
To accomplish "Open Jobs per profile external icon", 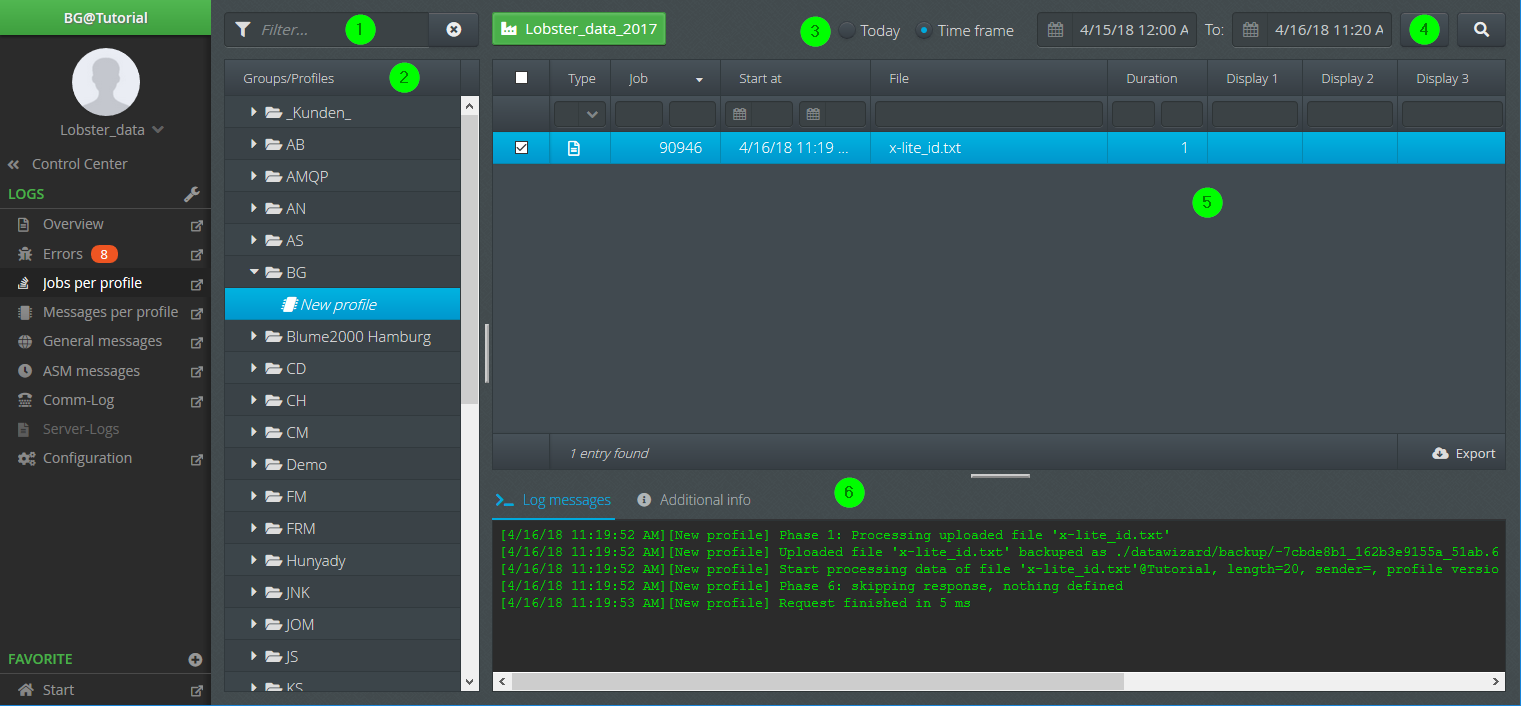I will (x=197, y=283).
